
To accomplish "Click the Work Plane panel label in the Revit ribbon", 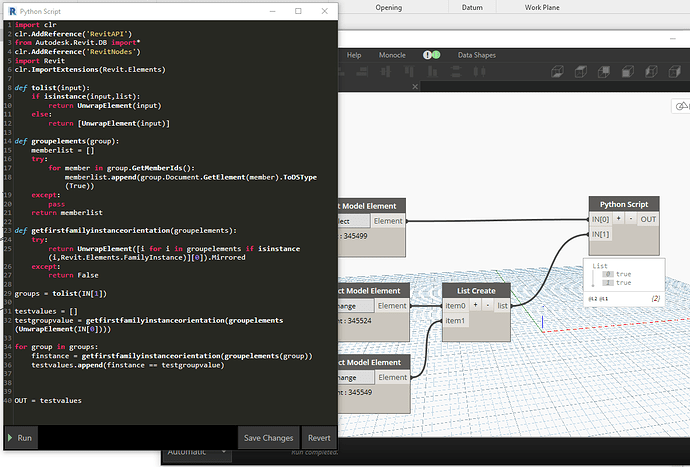I will point(542,7).
